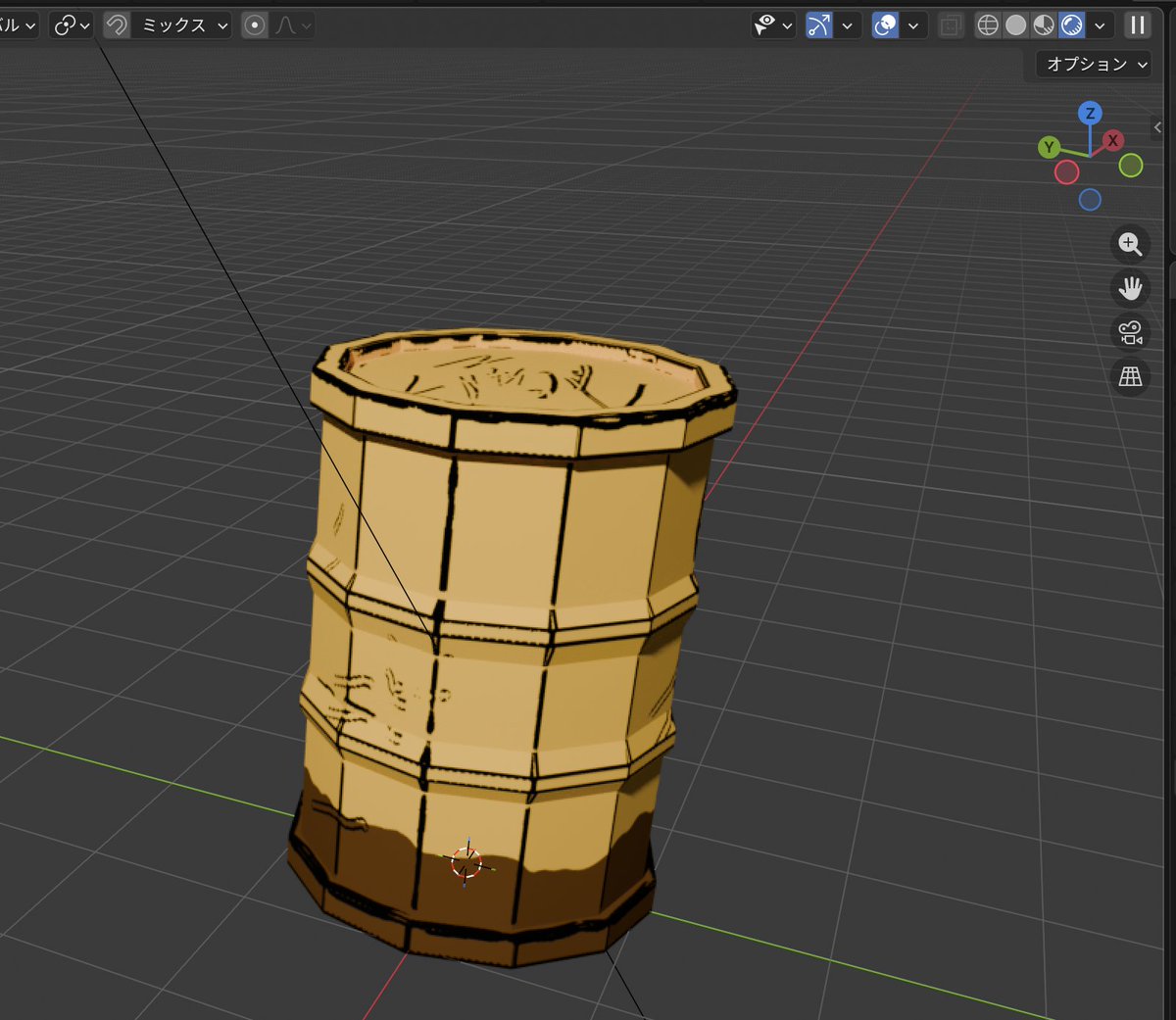The width and height of the screenshot is (1176, 1020).
Task: Toggle the snapping magnet icon
Action: pos(117,25)
